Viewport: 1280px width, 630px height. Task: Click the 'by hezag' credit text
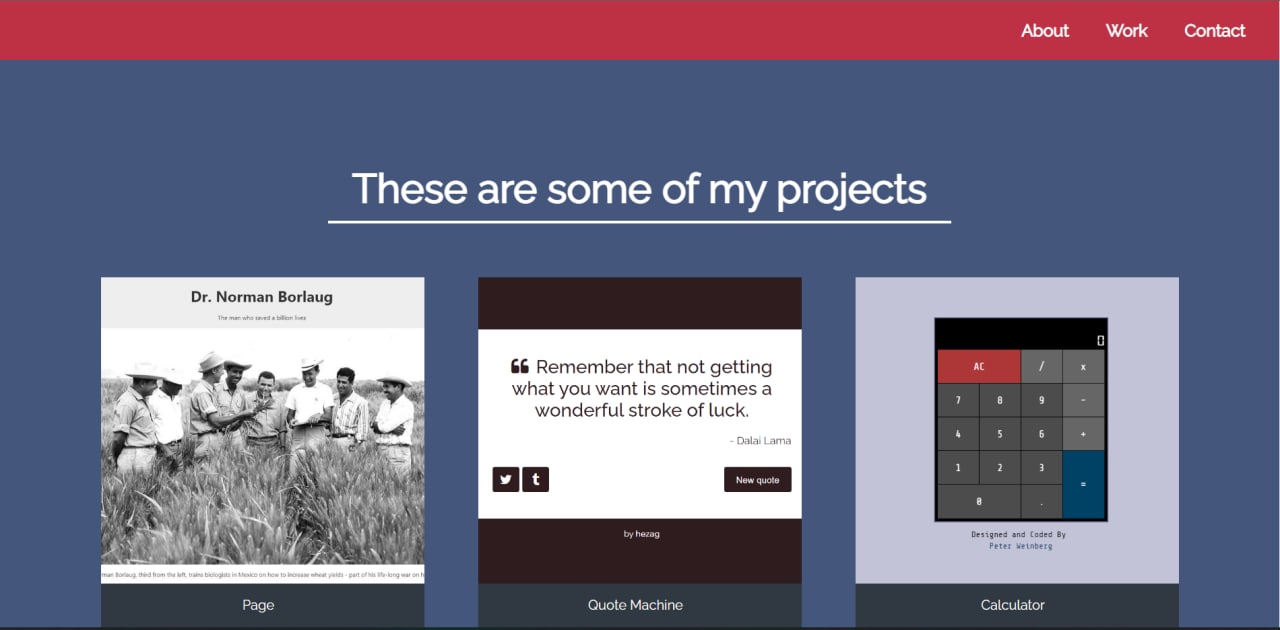tap(641, 534)
